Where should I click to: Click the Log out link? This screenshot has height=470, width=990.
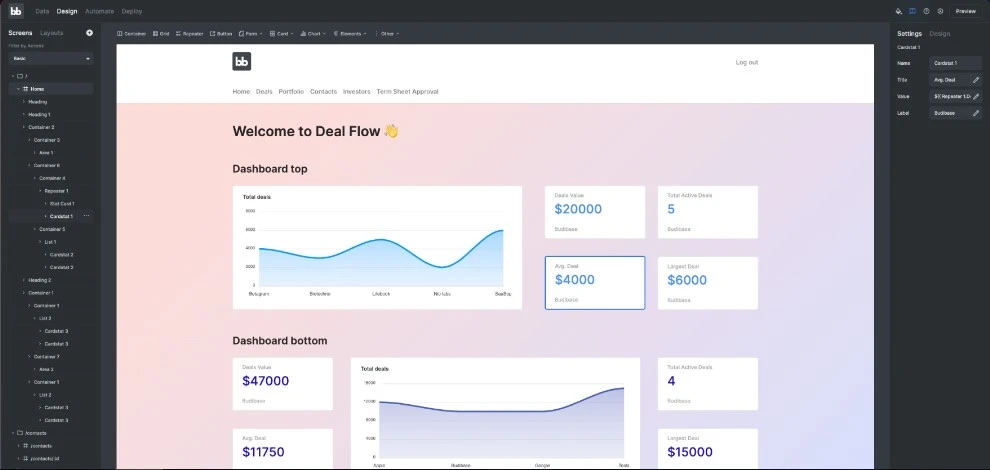coord(746,62)
